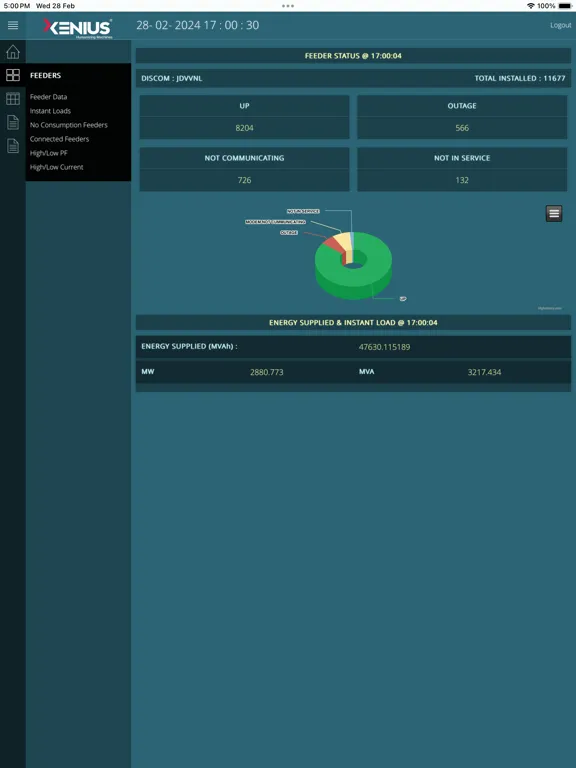Click DISCOM : JDVVNL text

pyautogui.click(x=171, y=78)
